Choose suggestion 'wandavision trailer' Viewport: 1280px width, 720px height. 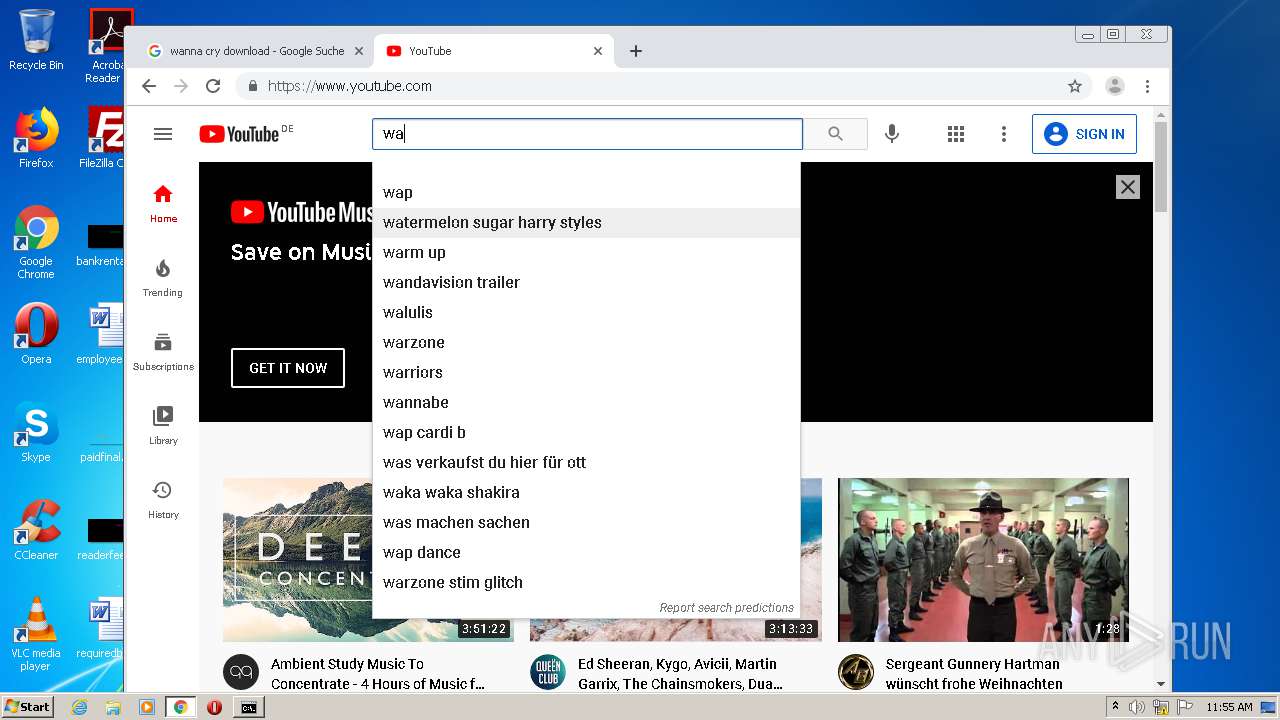click(586, 282)
